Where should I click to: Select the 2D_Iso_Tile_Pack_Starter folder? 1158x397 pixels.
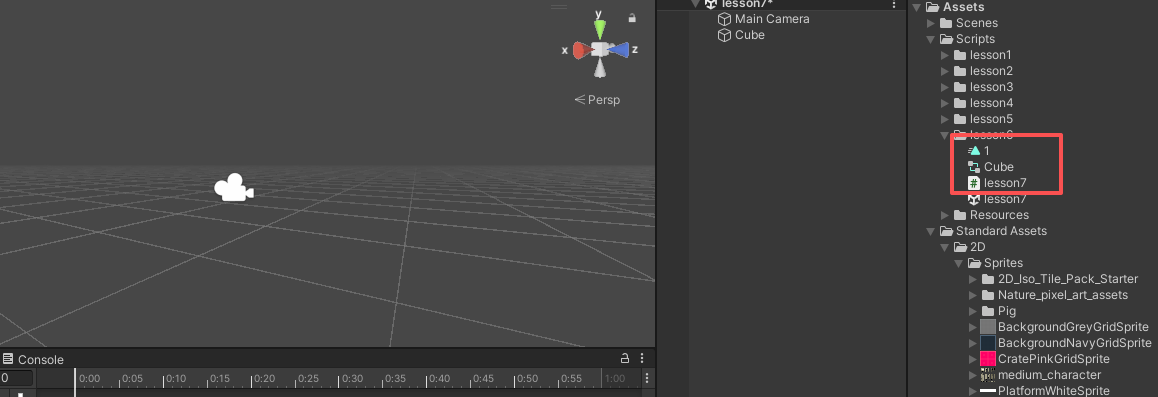1060,280
